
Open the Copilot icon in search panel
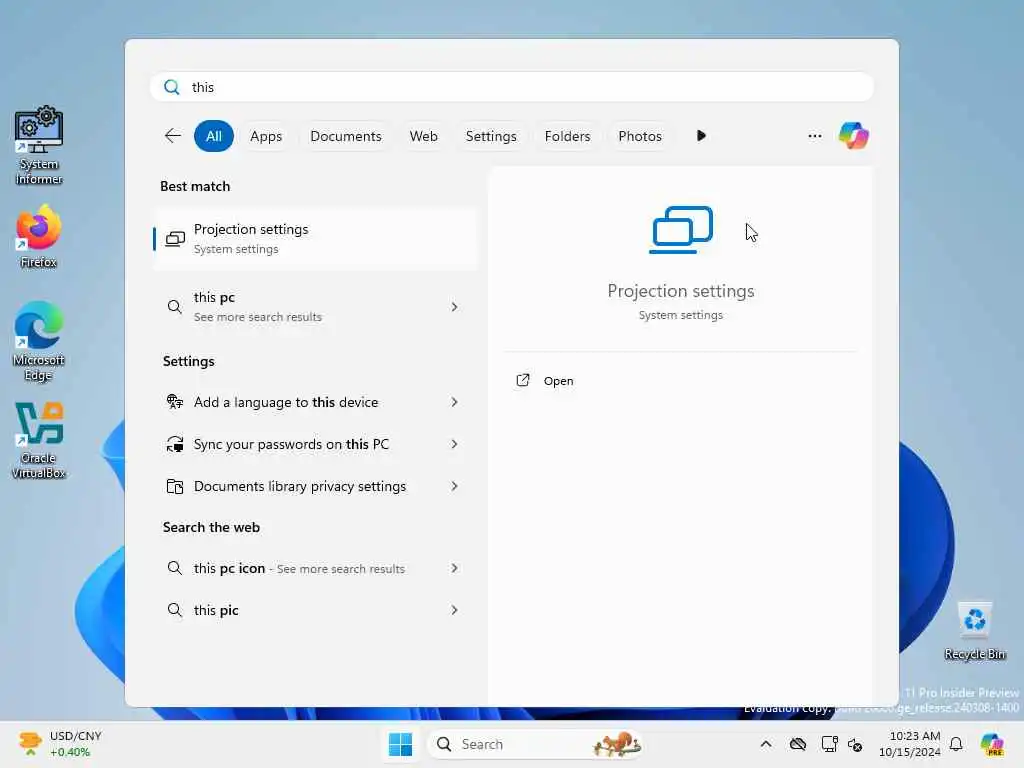pyautogui.click(x=854, y=136)
